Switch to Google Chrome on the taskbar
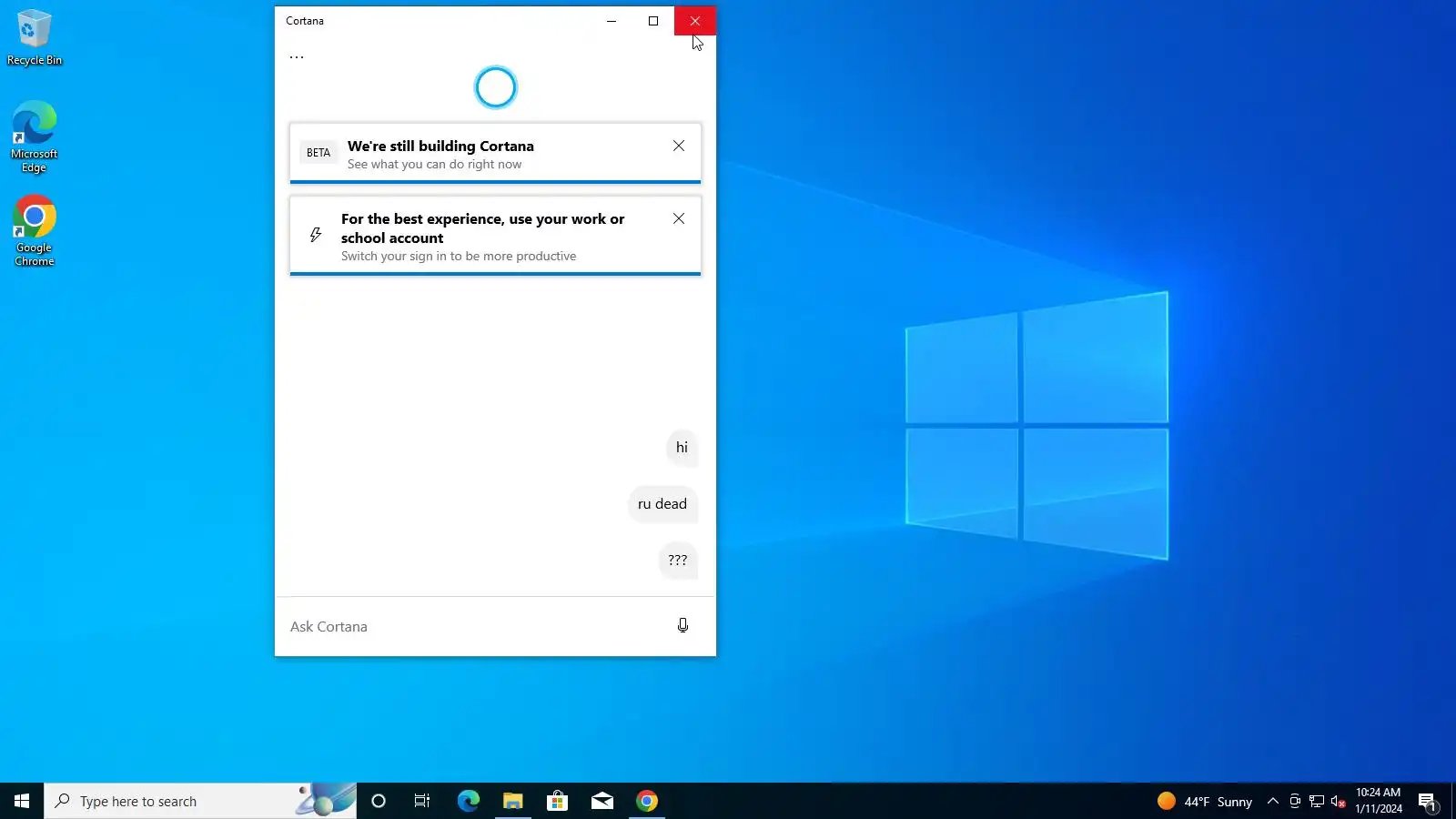The image size is (1456, 819). click(x=647, y=801)
